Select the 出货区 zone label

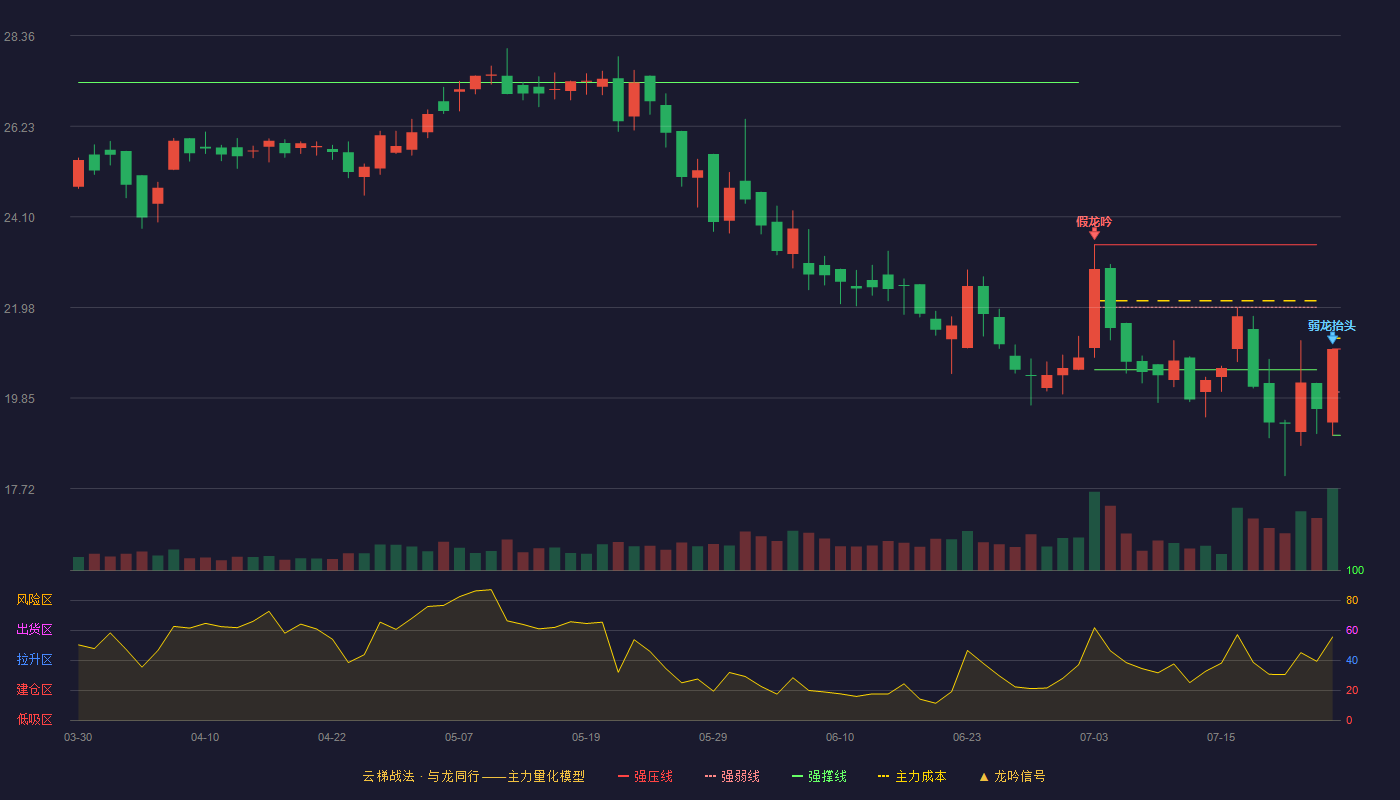pos(34,630)
